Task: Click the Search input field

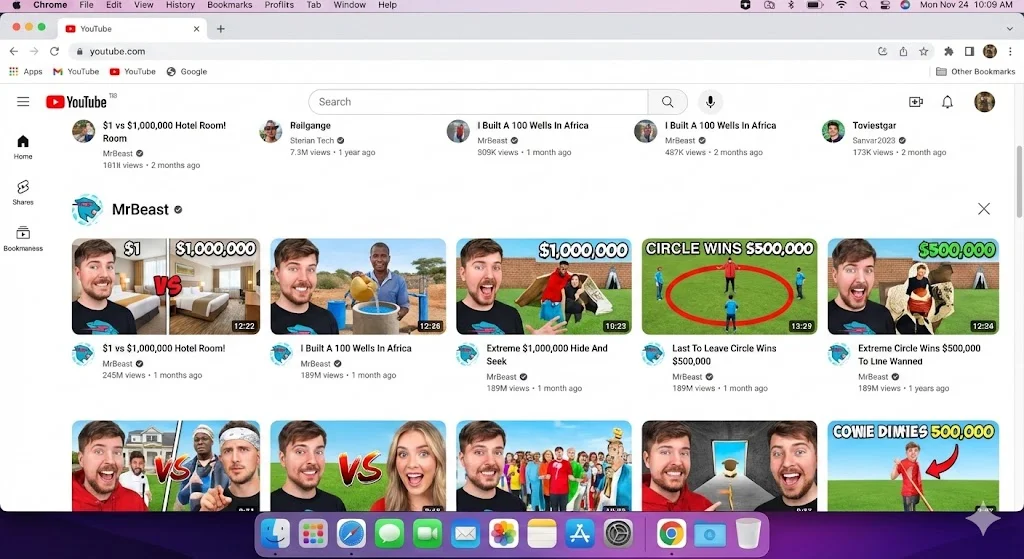Action: [478, 102]
